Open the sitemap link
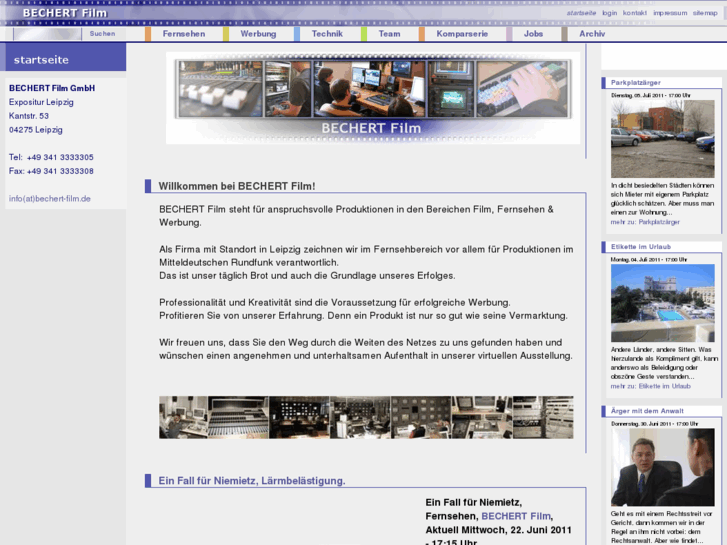 click(x=705, y=13)
